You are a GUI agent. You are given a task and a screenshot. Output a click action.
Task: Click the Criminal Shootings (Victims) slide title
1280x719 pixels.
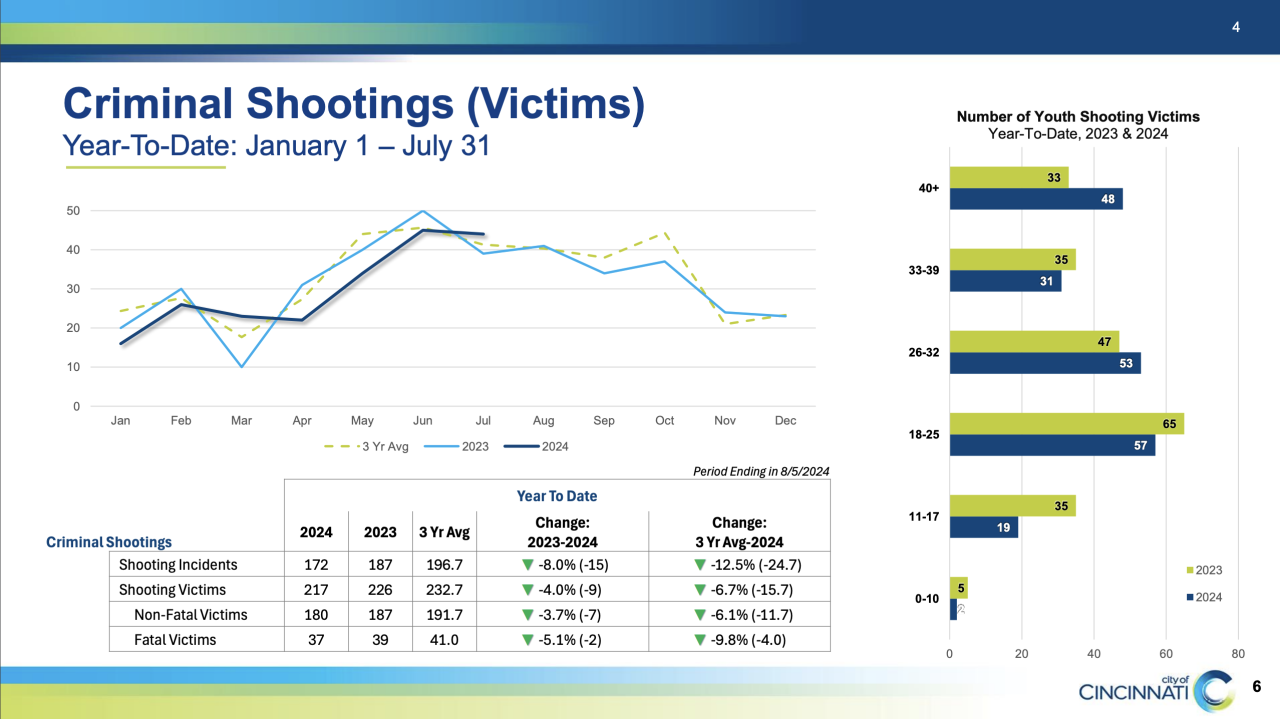point(354,104)
